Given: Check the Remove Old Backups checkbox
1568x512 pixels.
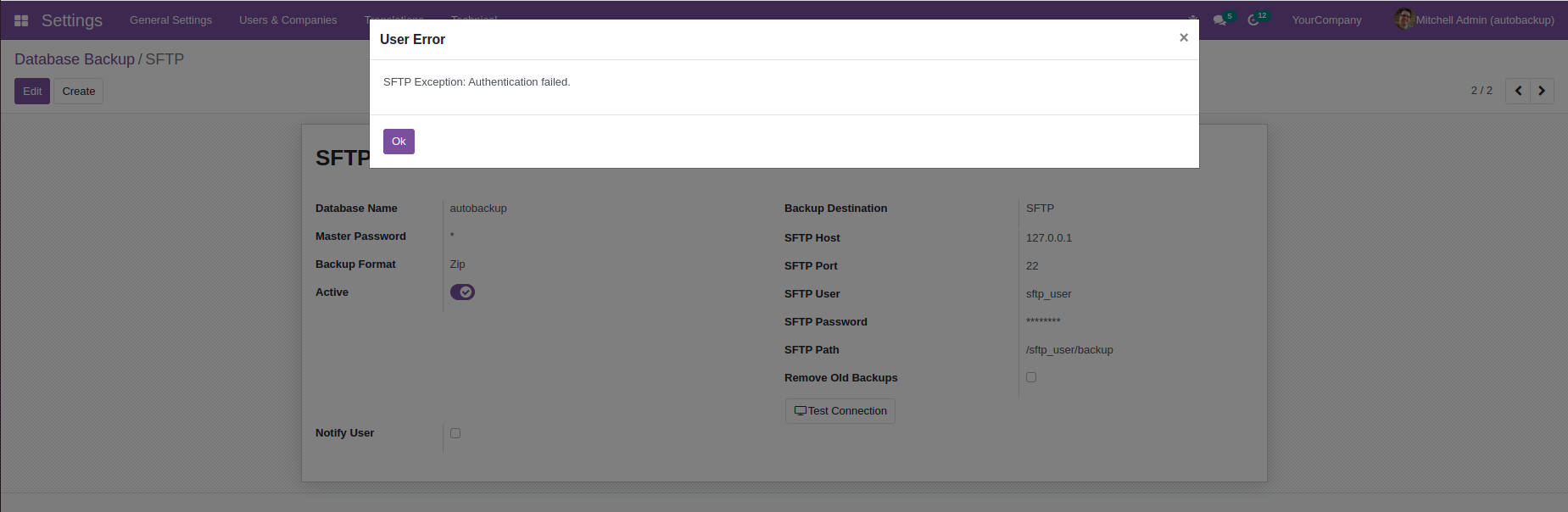Looking at the screenshot, I should (1031, 377).
